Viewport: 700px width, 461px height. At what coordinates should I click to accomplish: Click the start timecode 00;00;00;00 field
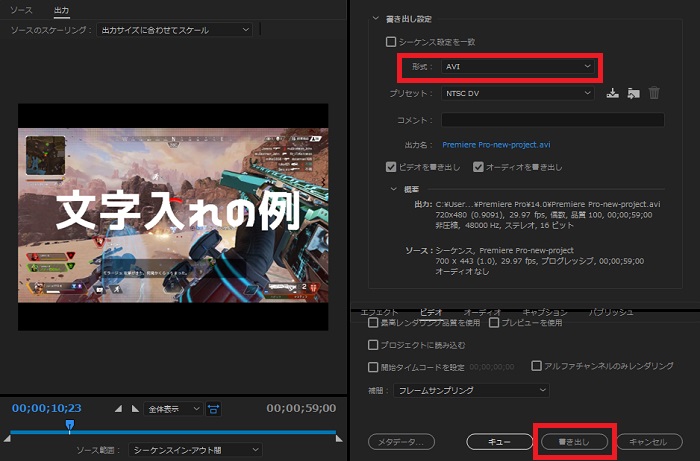click(492, 367)
